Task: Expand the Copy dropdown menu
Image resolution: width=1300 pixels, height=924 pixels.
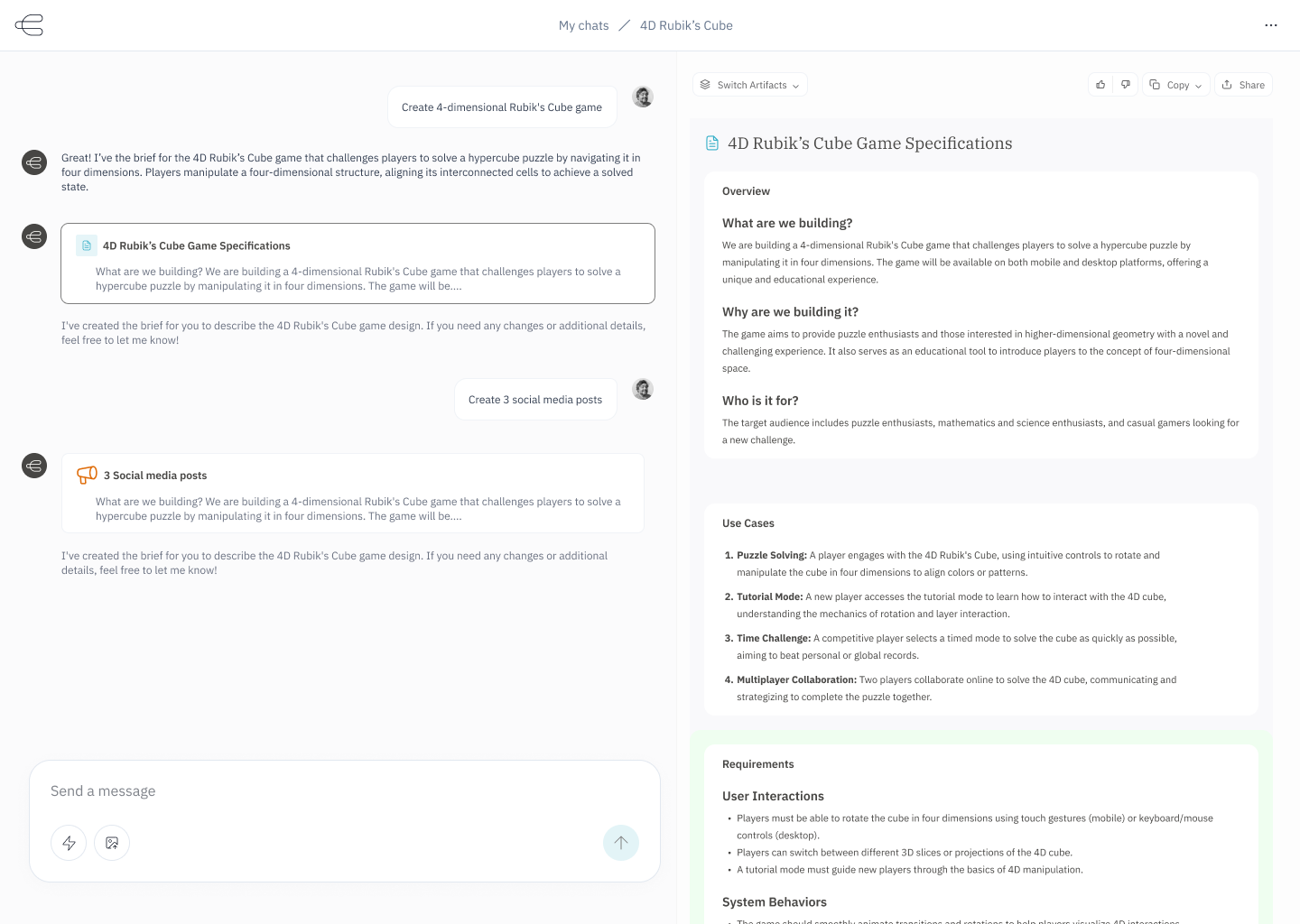Action: (x=1175, y=85)
